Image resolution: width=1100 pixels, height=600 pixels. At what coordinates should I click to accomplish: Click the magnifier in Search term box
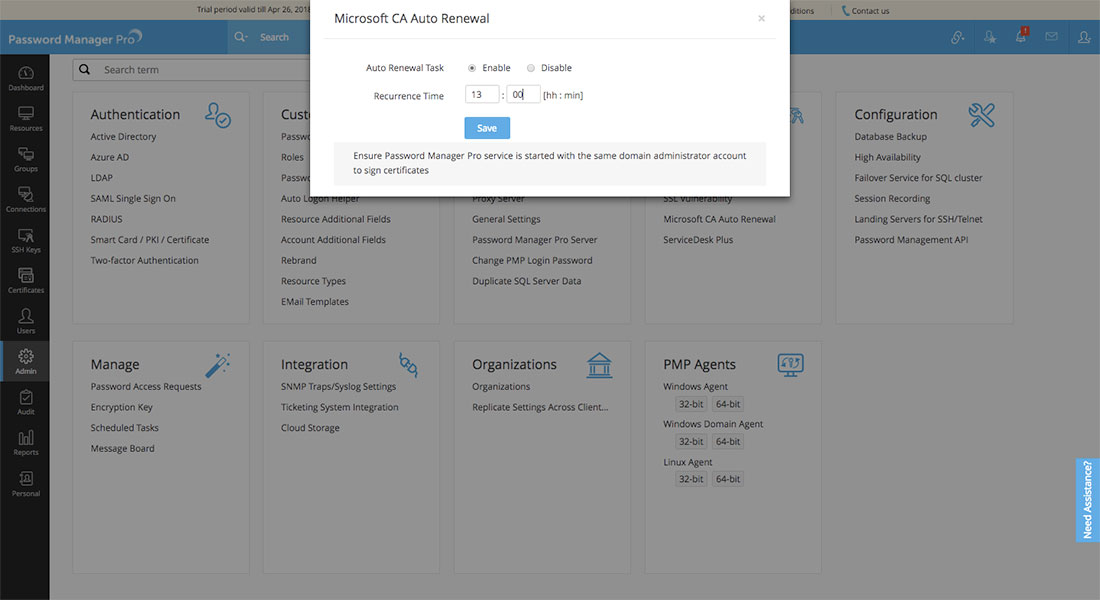84,69
